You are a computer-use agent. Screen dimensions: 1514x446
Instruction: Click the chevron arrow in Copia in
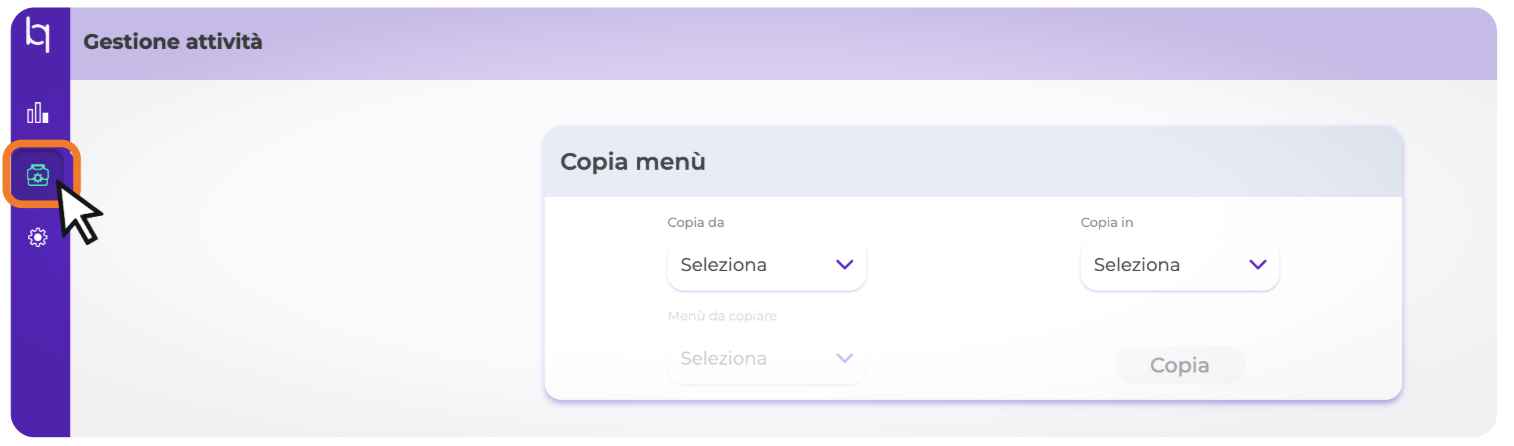click(1257, 265)
